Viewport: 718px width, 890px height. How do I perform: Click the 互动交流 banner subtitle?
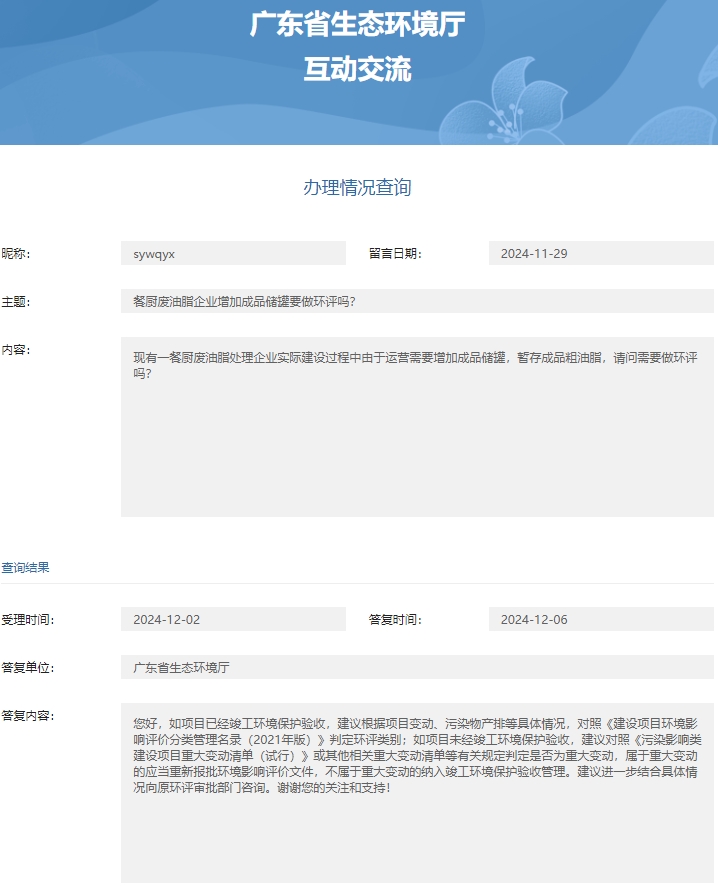[x=358, y=69]
